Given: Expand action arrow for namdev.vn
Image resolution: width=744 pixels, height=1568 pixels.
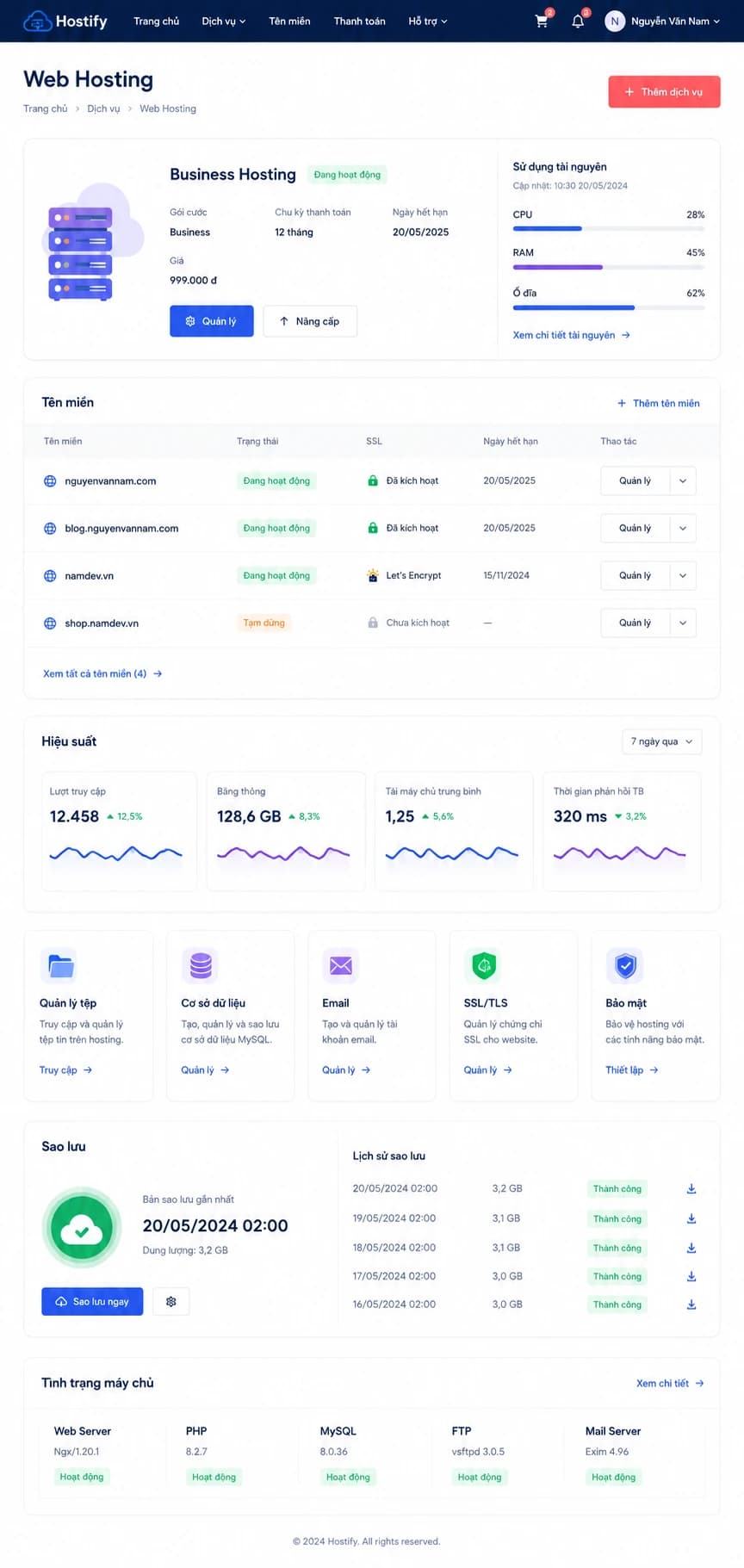Looking at the screenshot, I should click(683, 575).
